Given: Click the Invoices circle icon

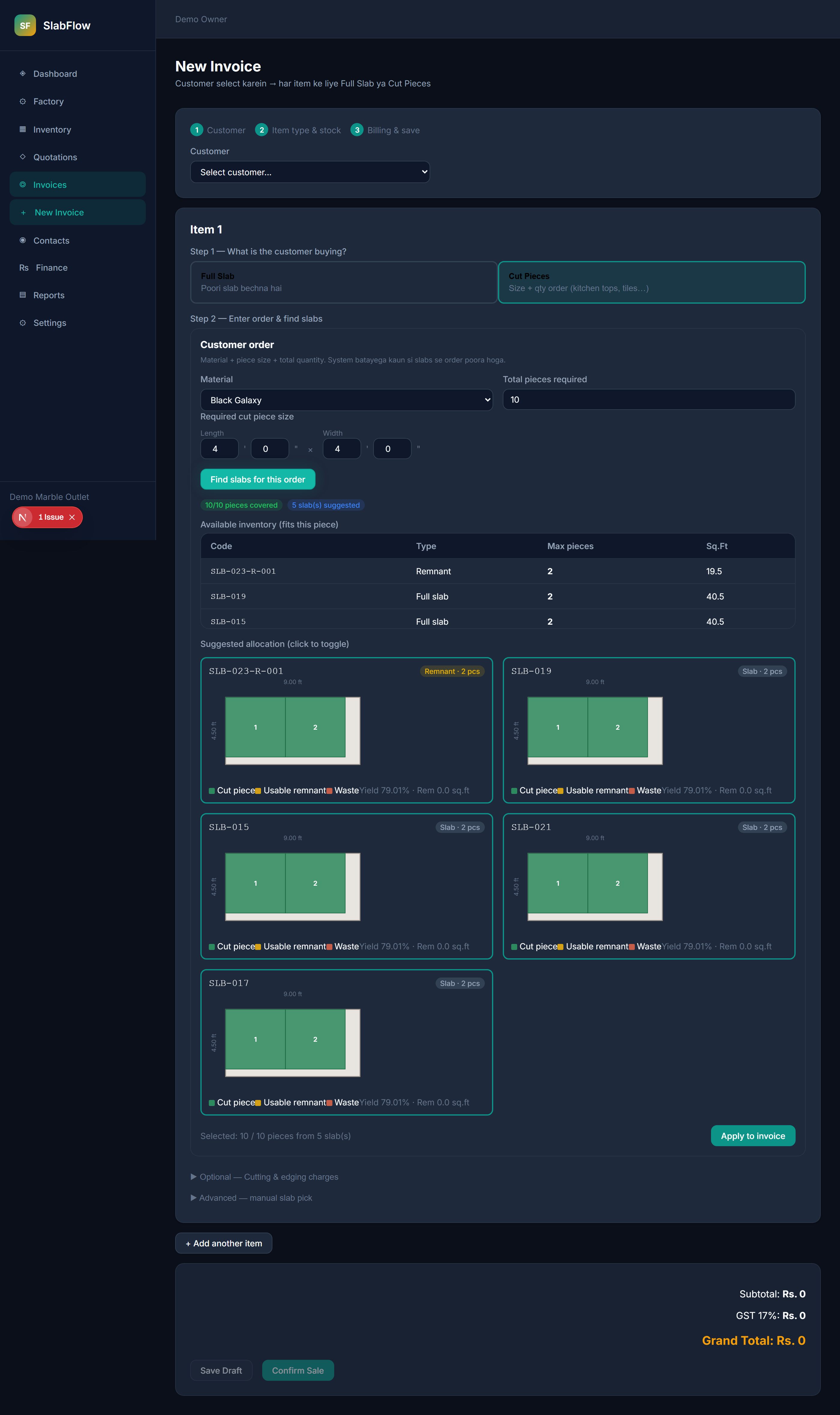Looking at the screenshot, I should 22,185.
